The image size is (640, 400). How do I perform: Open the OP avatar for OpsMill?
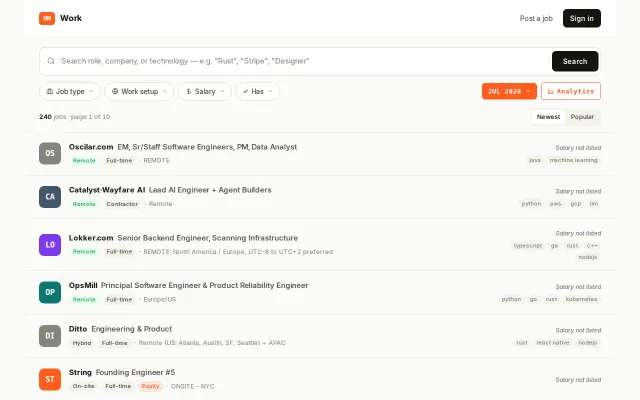point(50,292)
